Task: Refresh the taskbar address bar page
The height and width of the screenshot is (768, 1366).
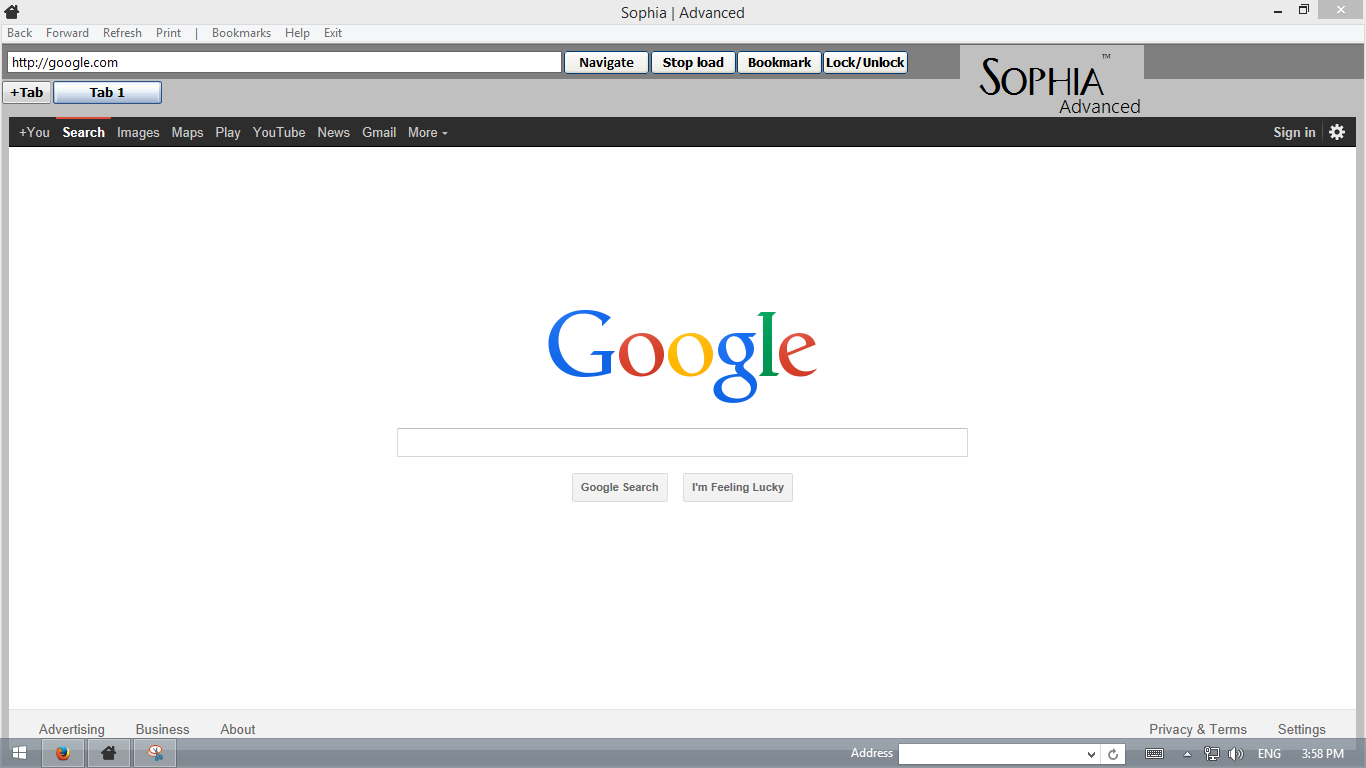Action: coord(1113,754)
